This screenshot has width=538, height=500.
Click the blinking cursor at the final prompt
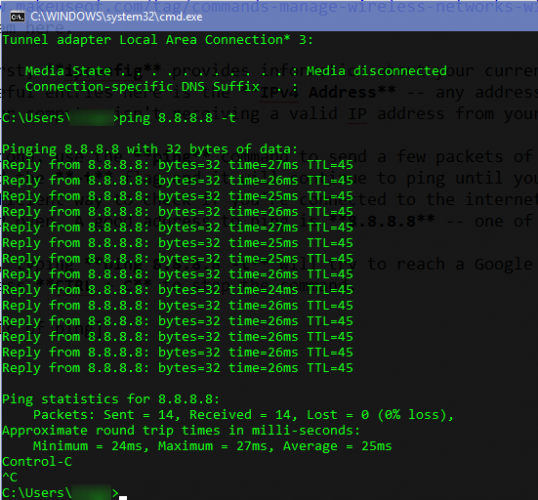tap(123, 497)
